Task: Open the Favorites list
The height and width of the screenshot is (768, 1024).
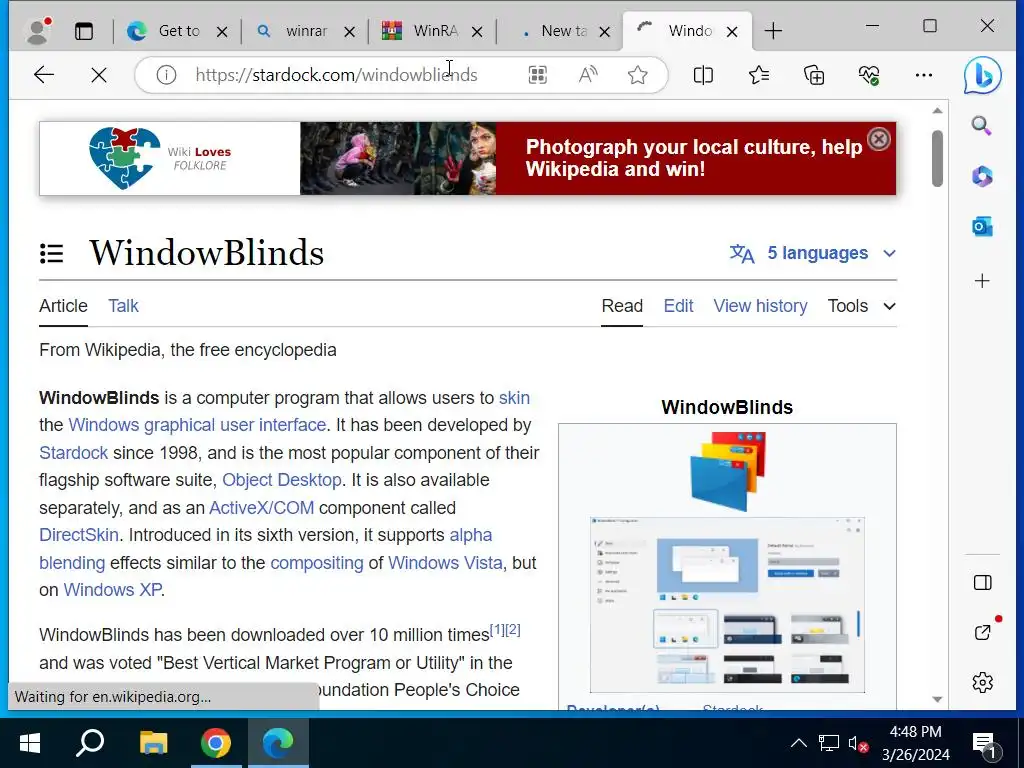Action: coord(759,75)
